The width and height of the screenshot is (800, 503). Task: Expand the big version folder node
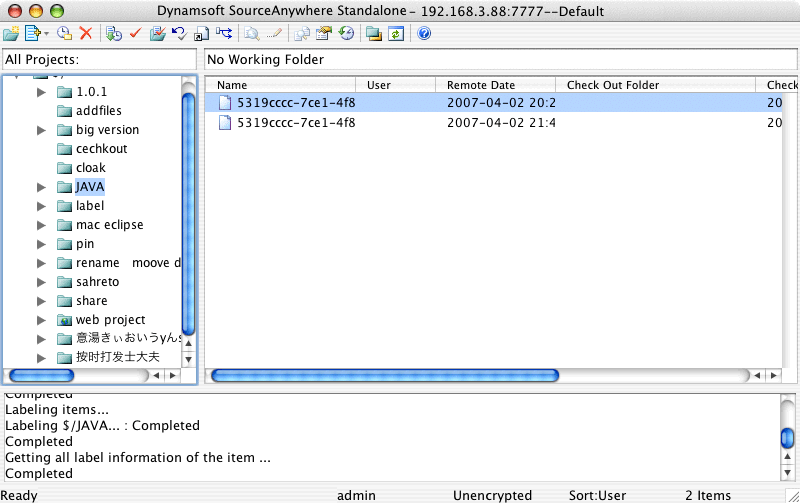point(41,130)
